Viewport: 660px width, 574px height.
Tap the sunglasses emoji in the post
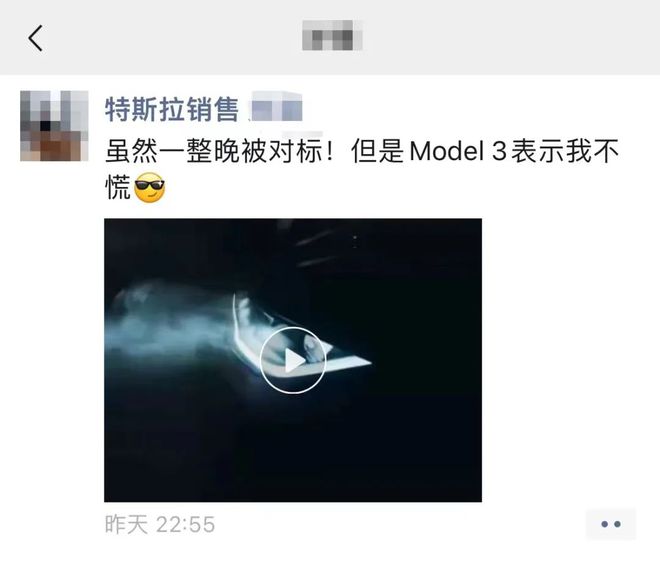click(x=149, y=188)
